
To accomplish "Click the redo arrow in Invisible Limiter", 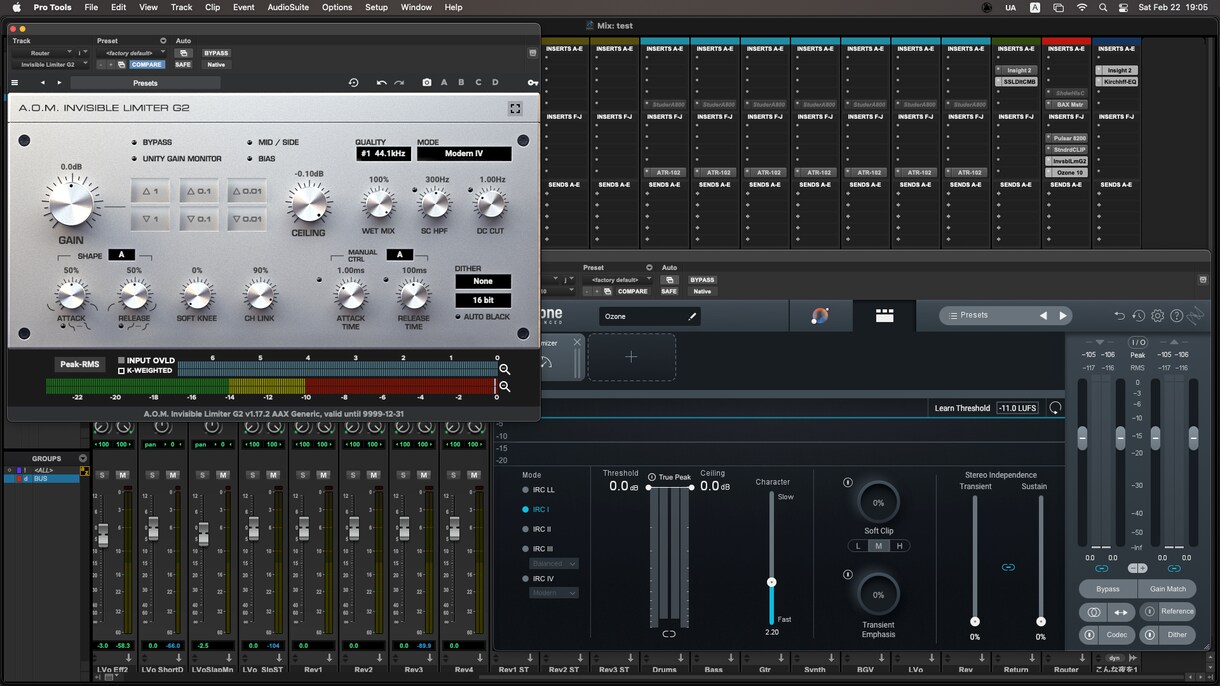I will pos(399,83).
